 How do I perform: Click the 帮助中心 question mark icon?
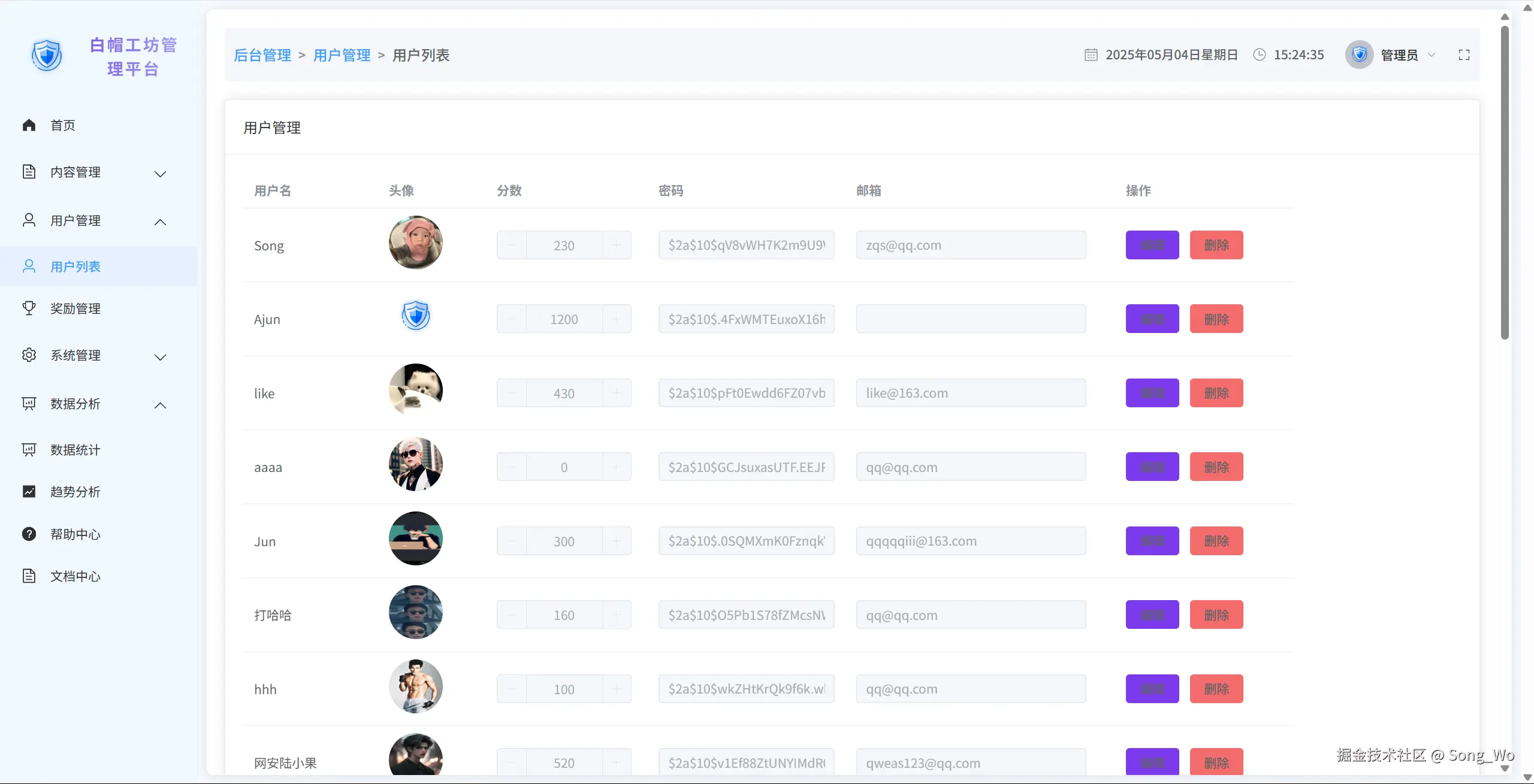(x=29, y=534)
